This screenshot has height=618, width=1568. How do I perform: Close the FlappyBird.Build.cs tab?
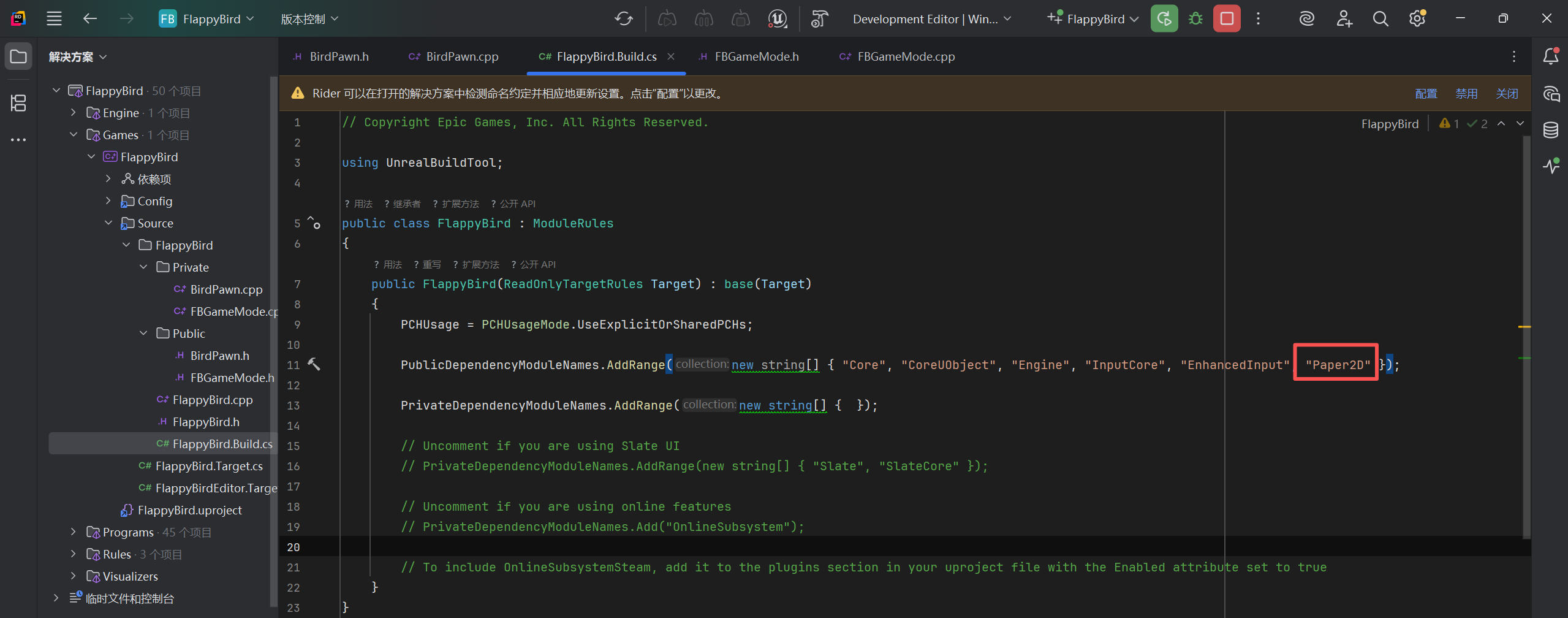coord(671,56)
